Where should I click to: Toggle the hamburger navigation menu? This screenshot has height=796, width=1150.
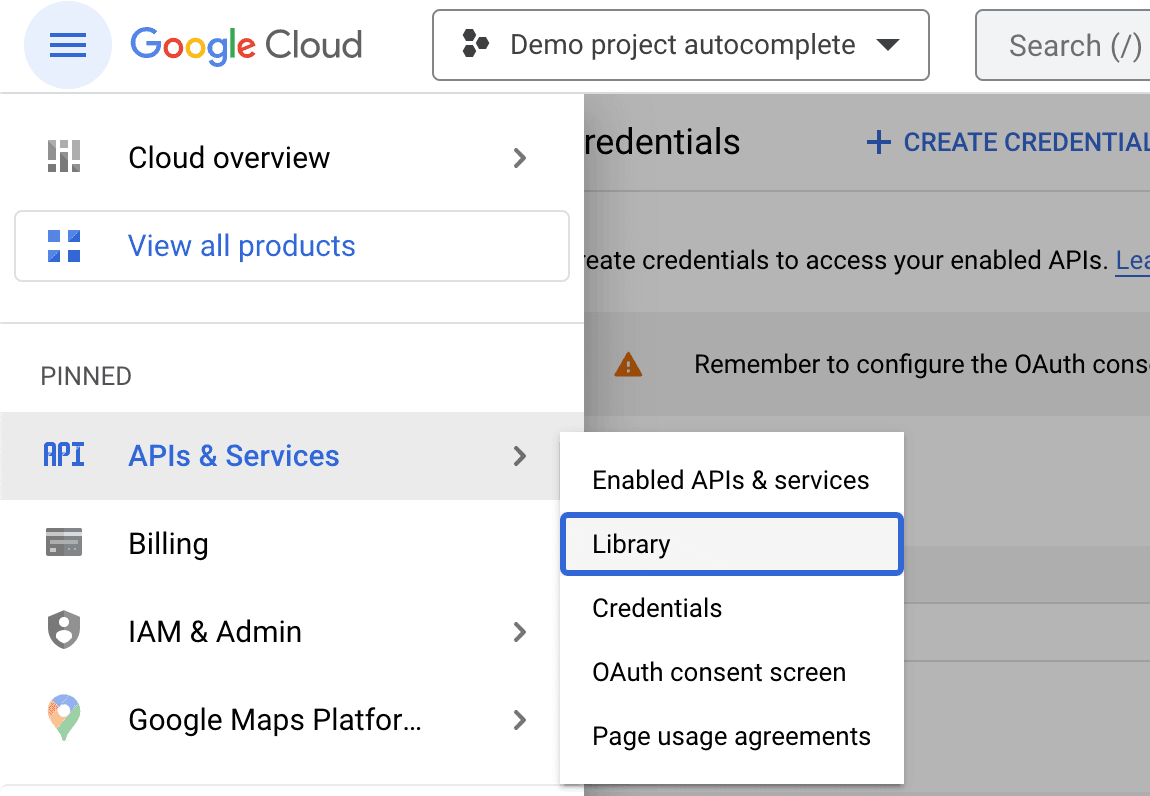[x=67, y=45]
